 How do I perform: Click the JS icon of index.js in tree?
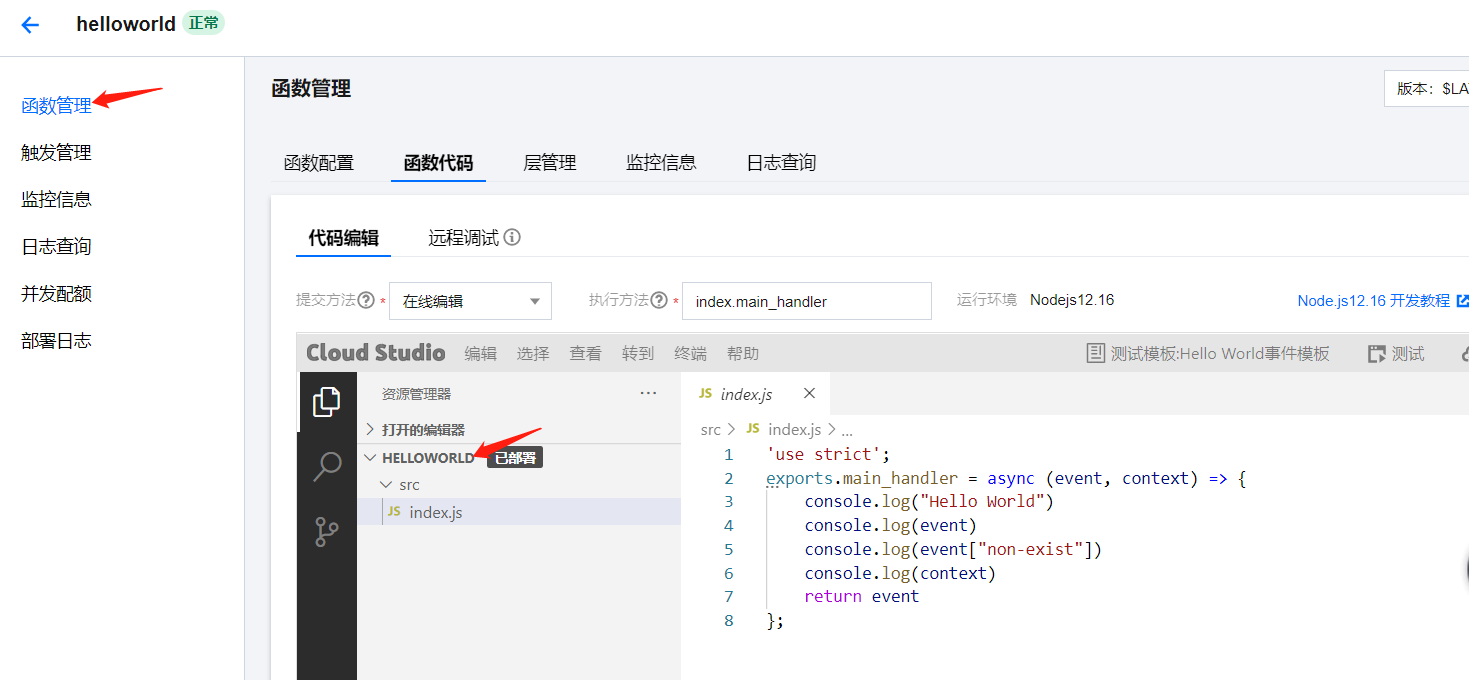[394, 511]
